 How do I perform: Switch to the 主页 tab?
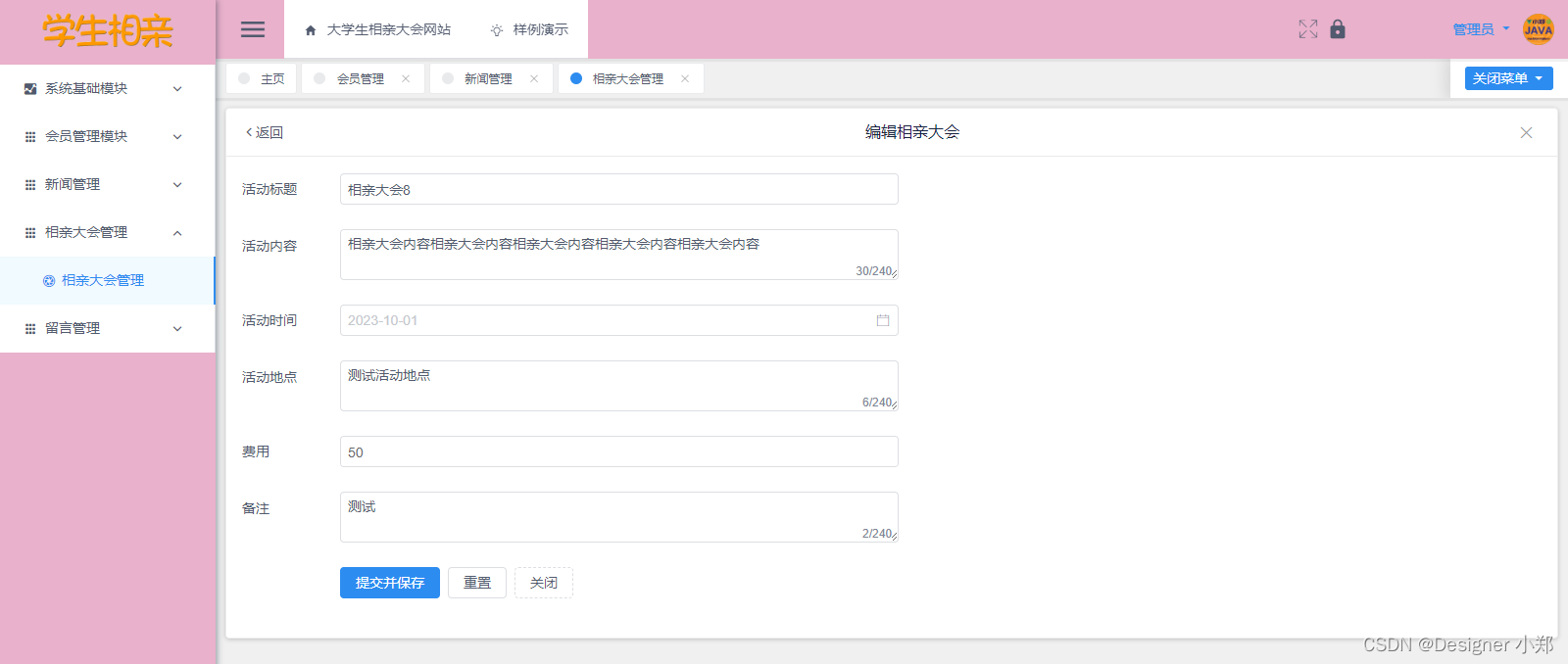(262, 79)
